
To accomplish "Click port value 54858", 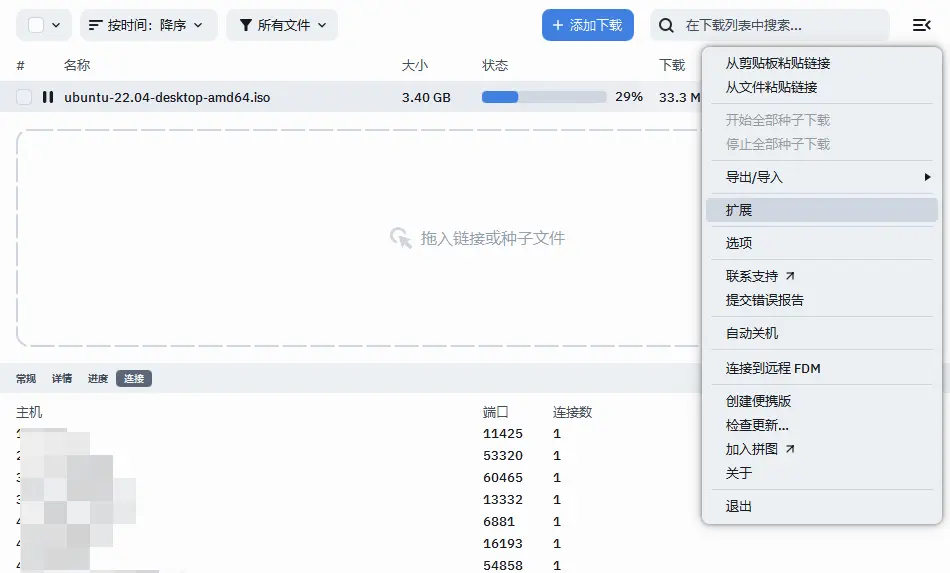I will click(x=503, y=566).
